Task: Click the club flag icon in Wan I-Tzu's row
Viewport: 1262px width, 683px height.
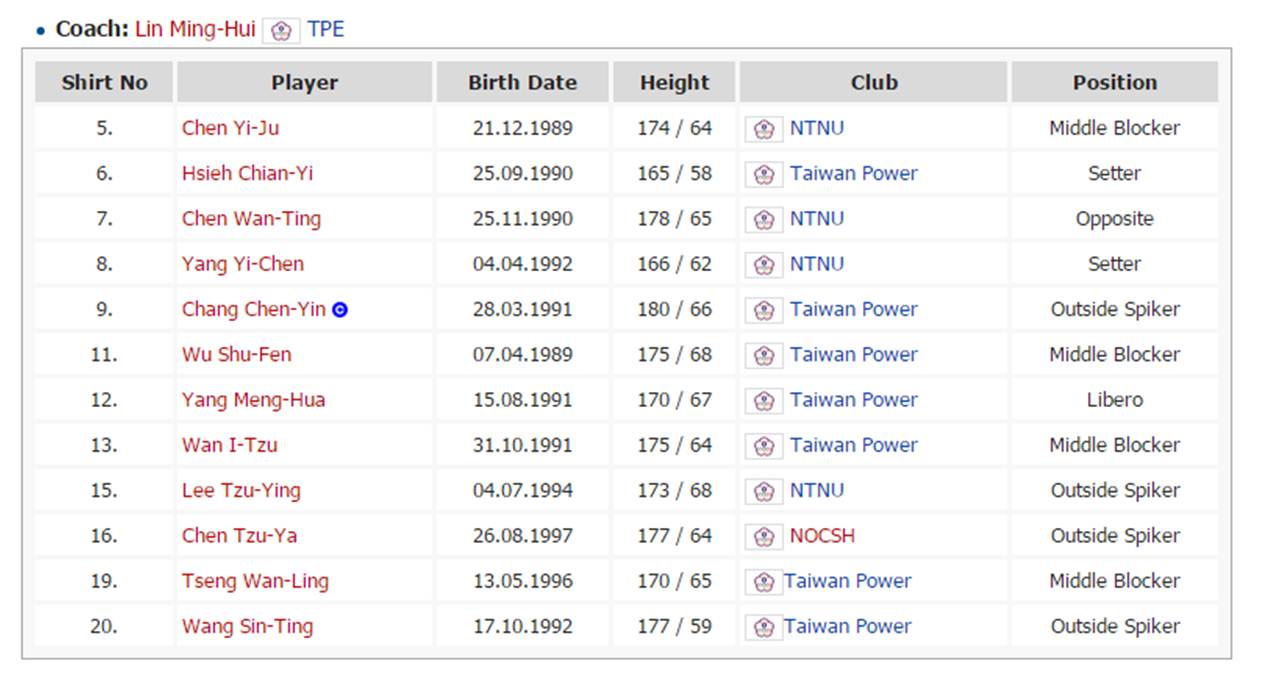Action: point(764,446)
